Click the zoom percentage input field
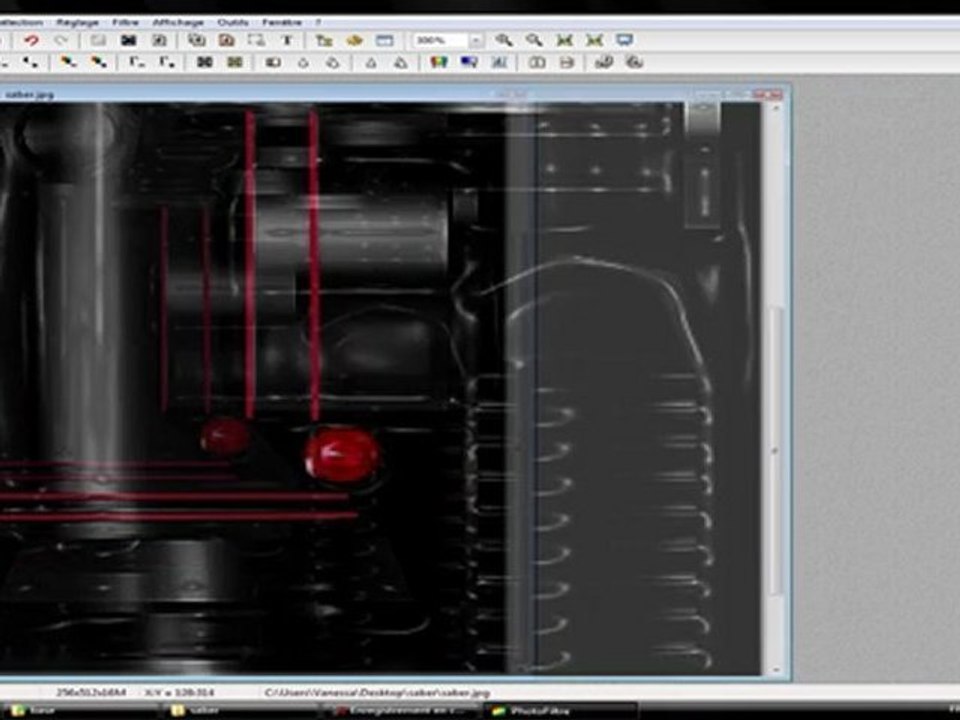960x720 pixels. click(441, 41)
